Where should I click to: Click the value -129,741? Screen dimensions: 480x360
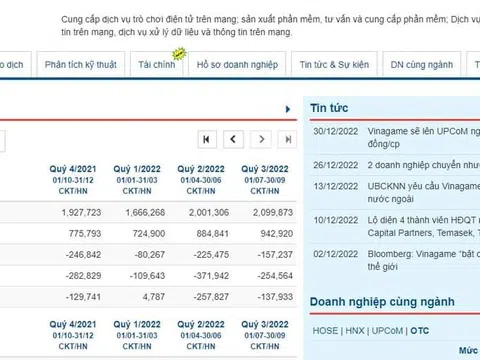(83, 297)
